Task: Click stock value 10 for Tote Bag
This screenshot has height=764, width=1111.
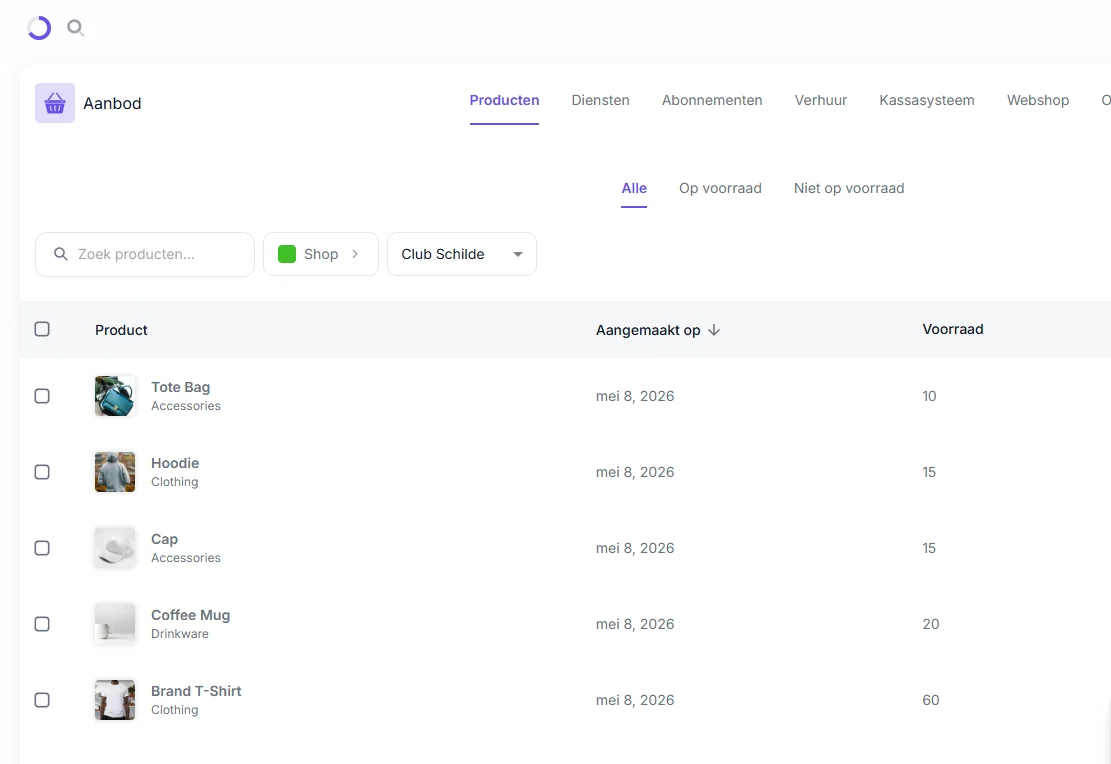Action: pos(929,396)
